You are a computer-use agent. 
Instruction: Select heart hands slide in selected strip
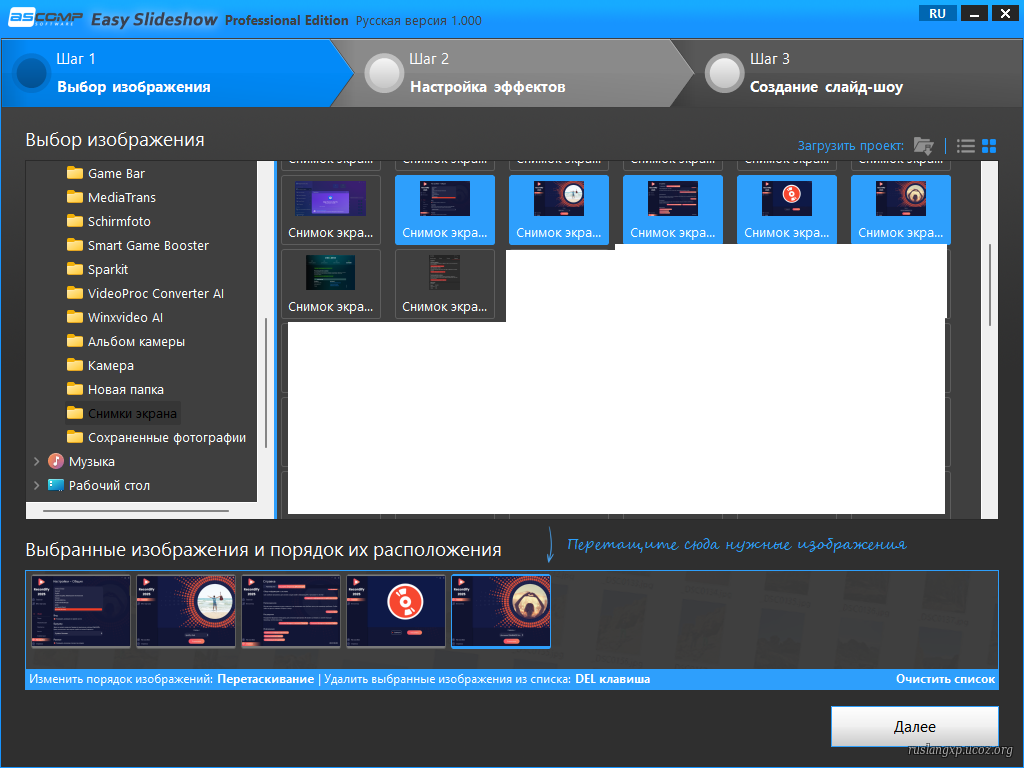coord(501,611)
